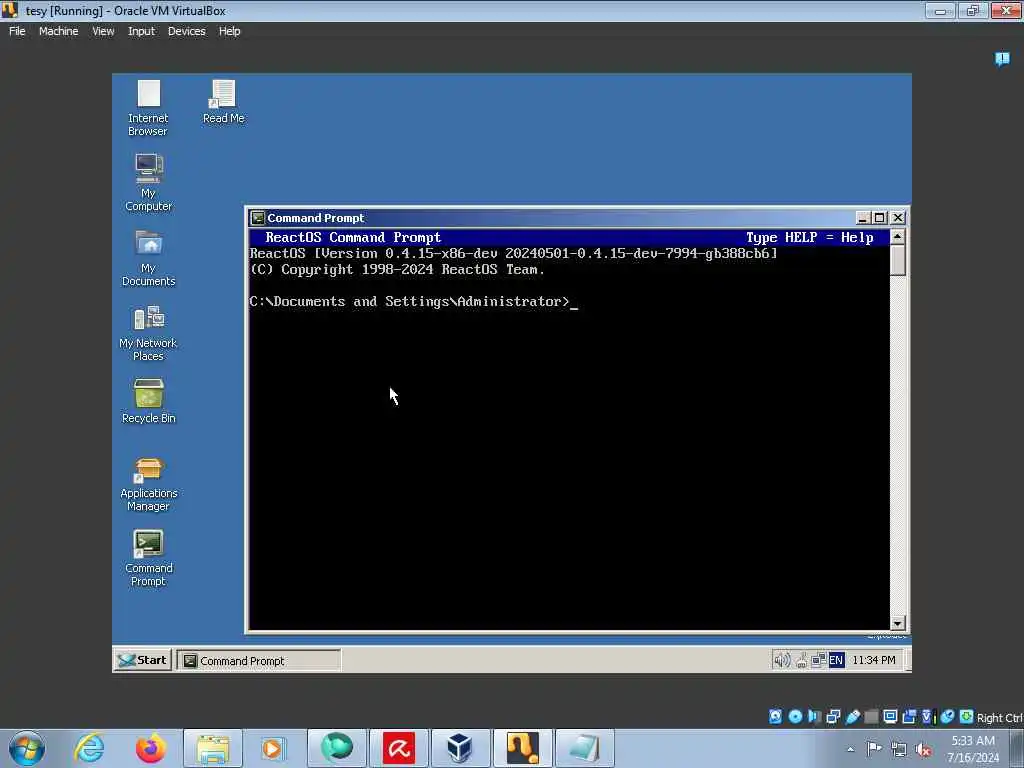Image resolution: width=1024 pixels, height=768 pixels.
Task: Open the VirtualBox View menu
Action: 103,31
